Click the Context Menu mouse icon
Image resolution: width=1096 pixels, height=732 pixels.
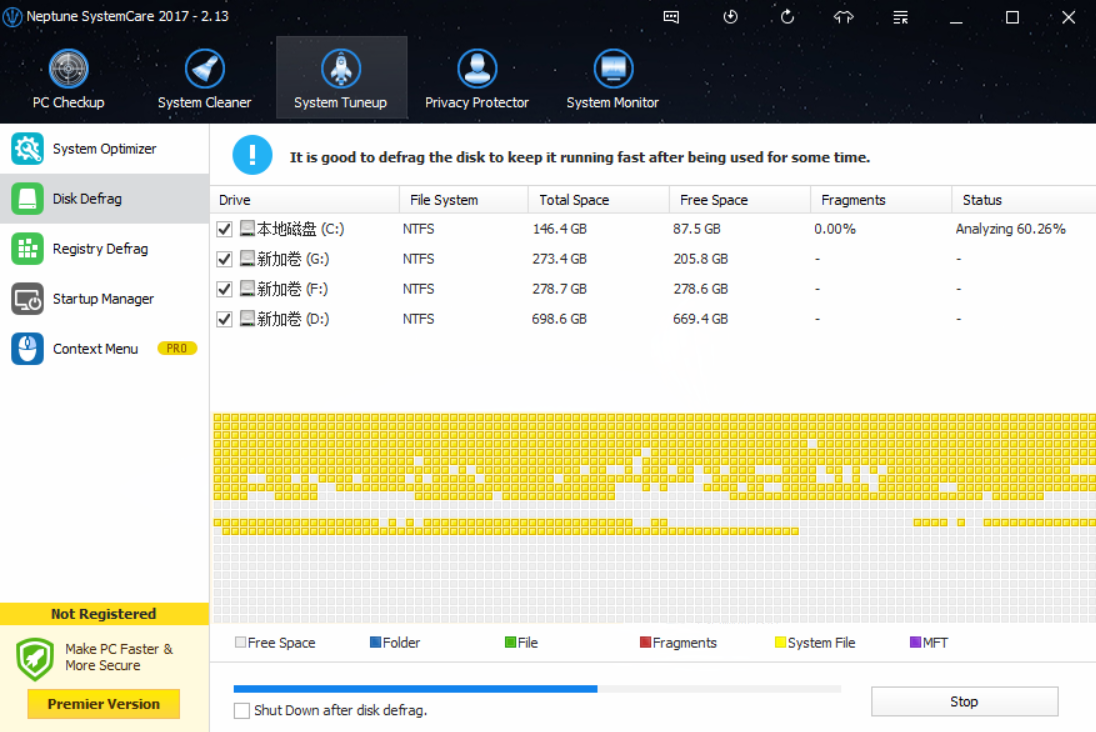(x=27, y=348)
